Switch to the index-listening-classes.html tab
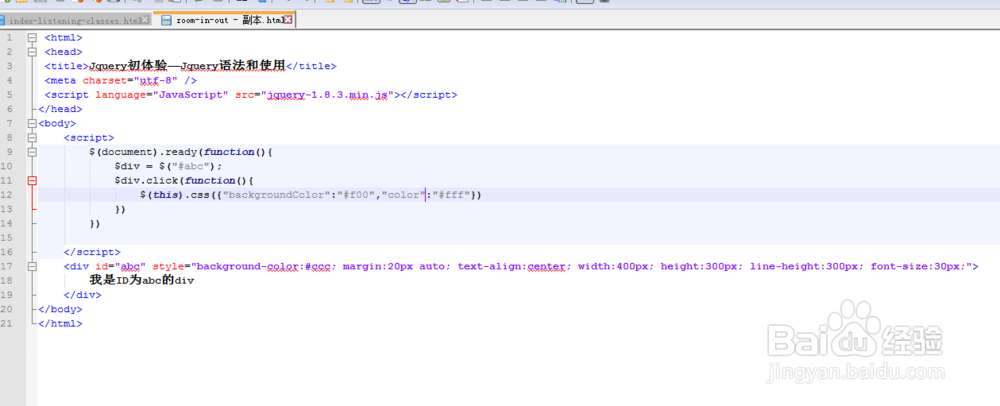The width and height of the screenshot is (1000, 406). (75, 20)
